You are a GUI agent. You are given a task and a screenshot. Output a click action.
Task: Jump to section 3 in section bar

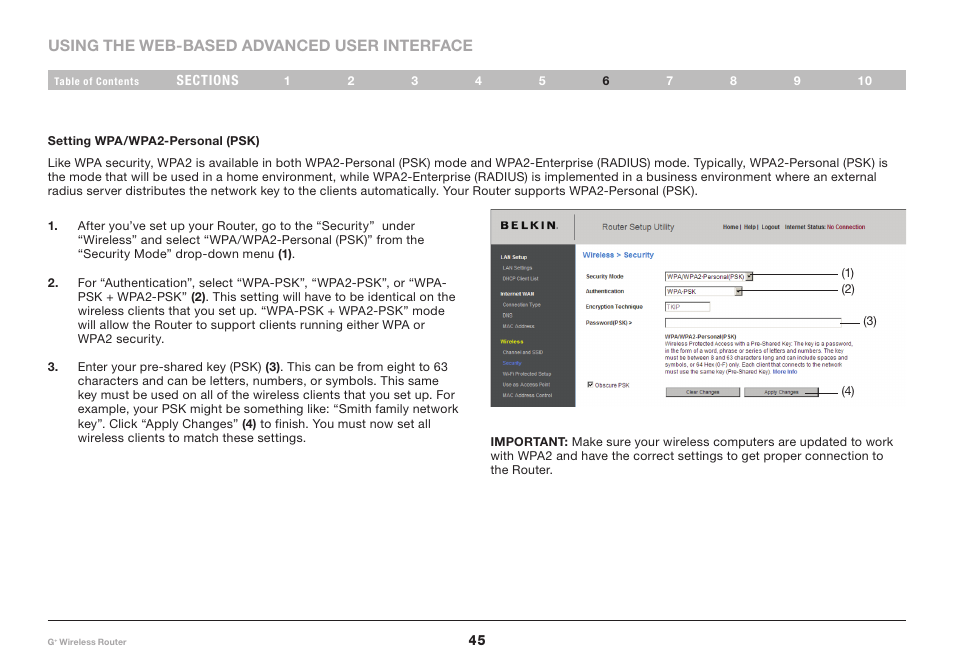415,81
